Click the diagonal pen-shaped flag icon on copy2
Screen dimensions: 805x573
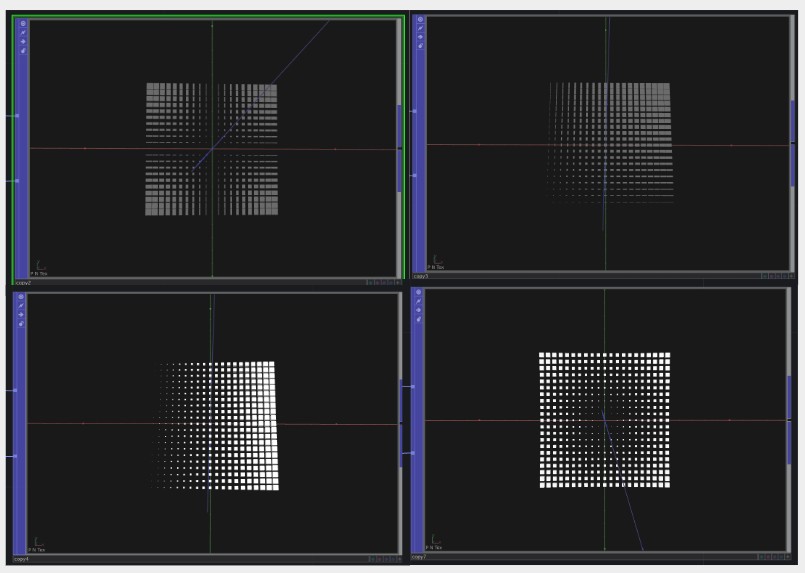tap(23, 32)
